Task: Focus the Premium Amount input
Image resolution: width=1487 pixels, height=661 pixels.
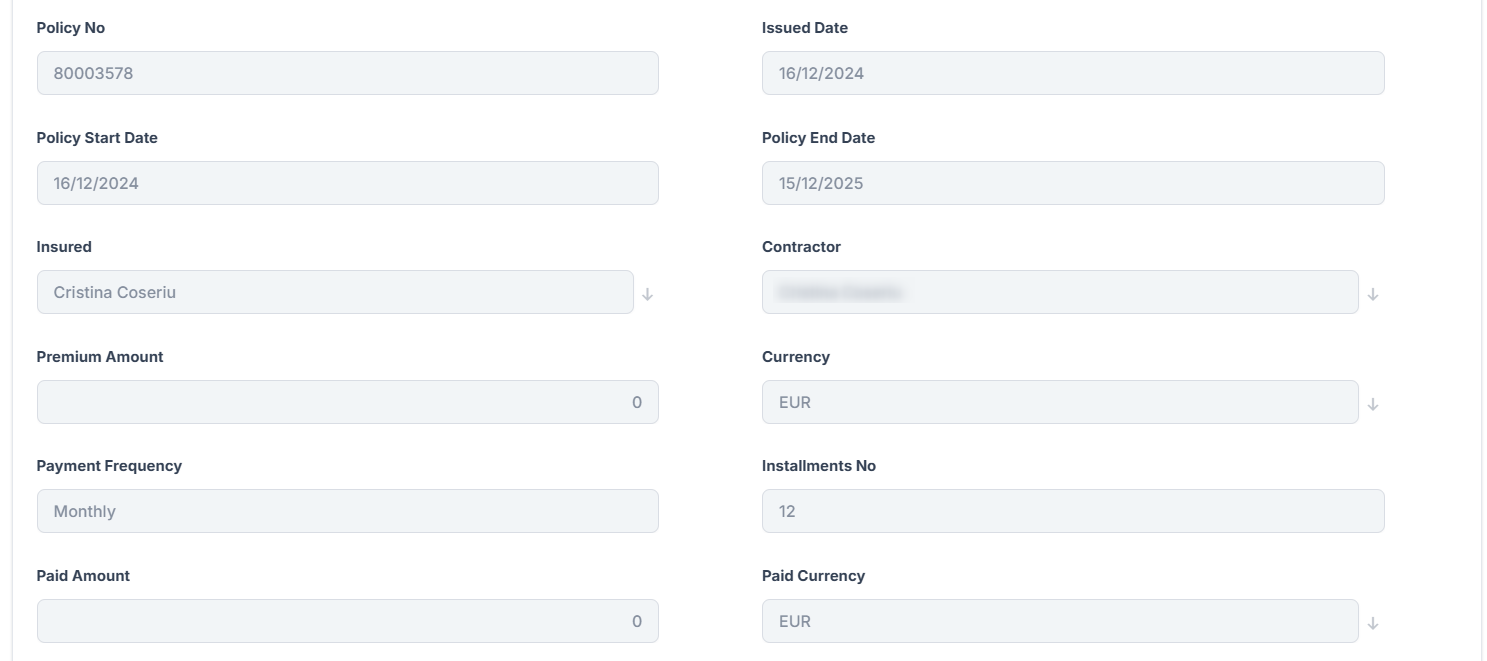Action: coord(347,402)
